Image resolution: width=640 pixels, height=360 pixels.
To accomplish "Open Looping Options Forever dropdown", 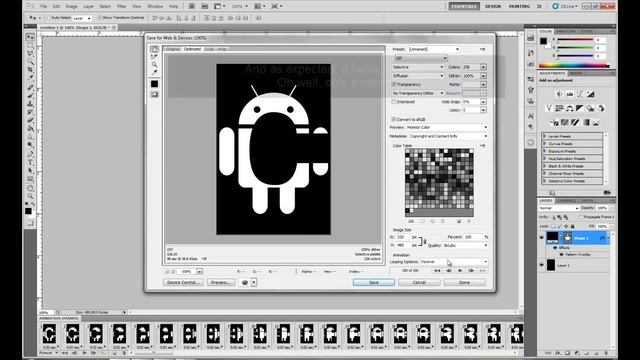I will click(453, 262).
